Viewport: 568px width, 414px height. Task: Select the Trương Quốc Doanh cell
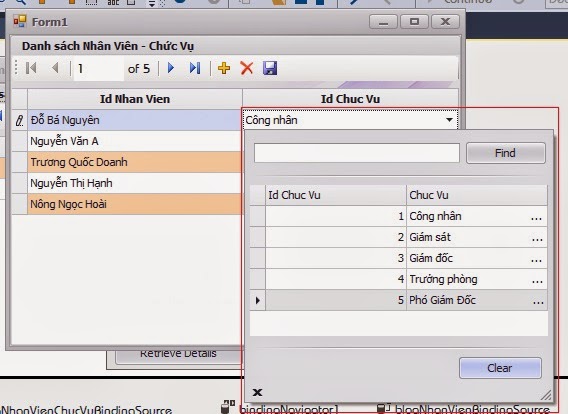134,162
